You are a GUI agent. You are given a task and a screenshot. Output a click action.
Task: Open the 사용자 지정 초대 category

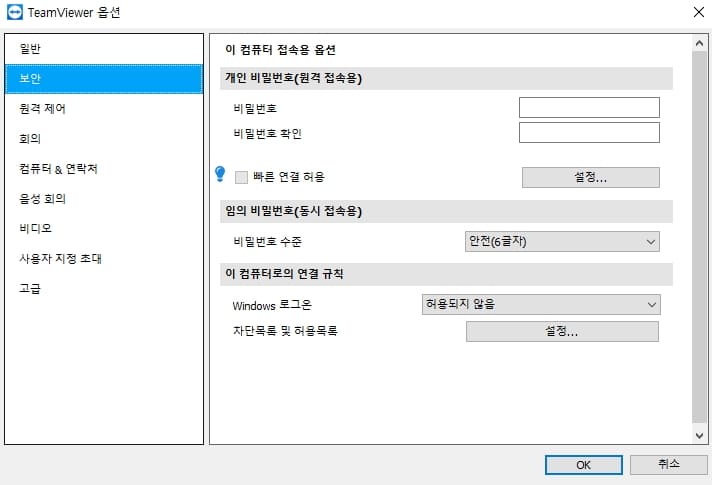coord(104,258)
